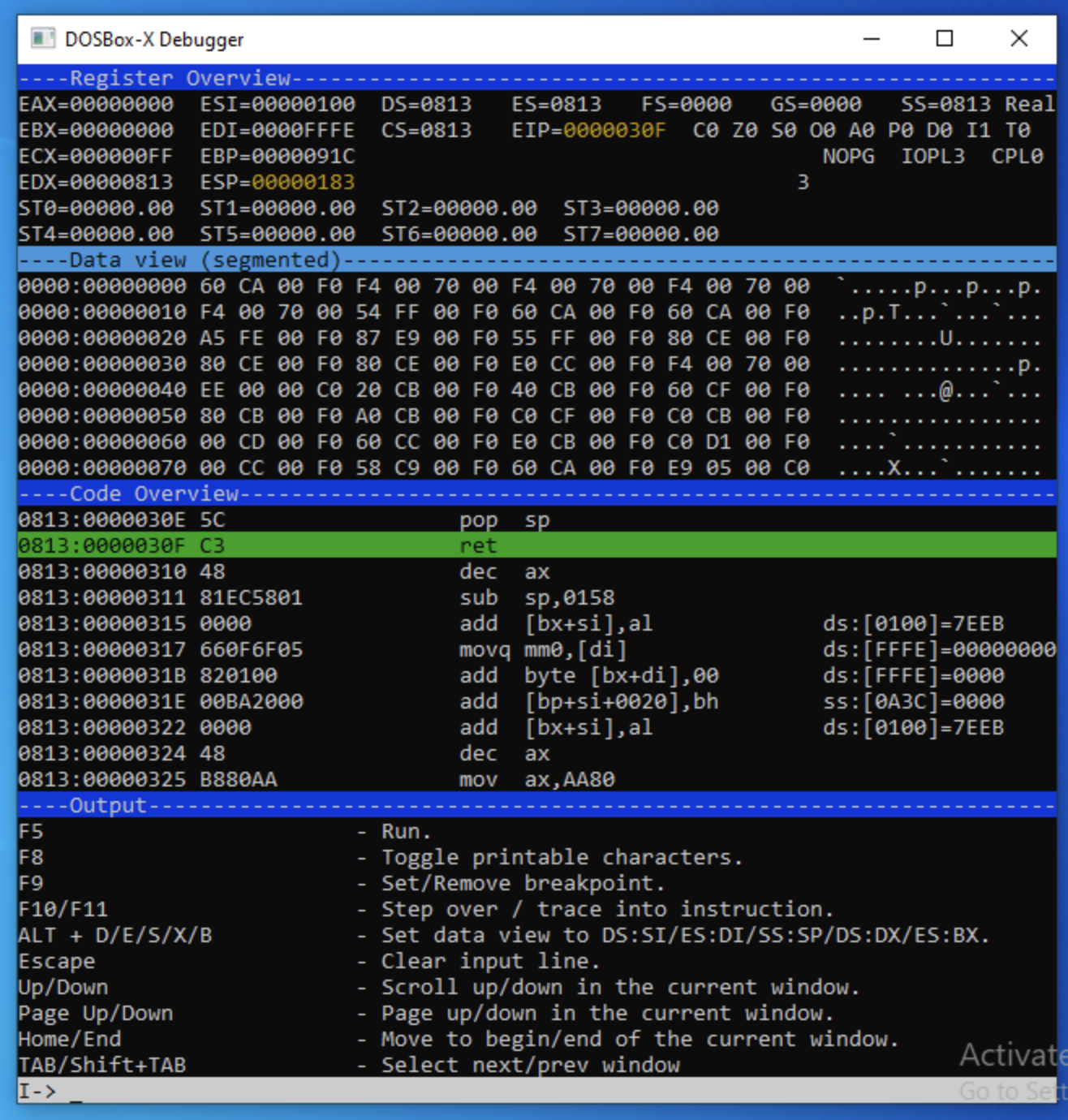Click the I1 interrupt flag

pyautogui.click(x=978, y=130)
